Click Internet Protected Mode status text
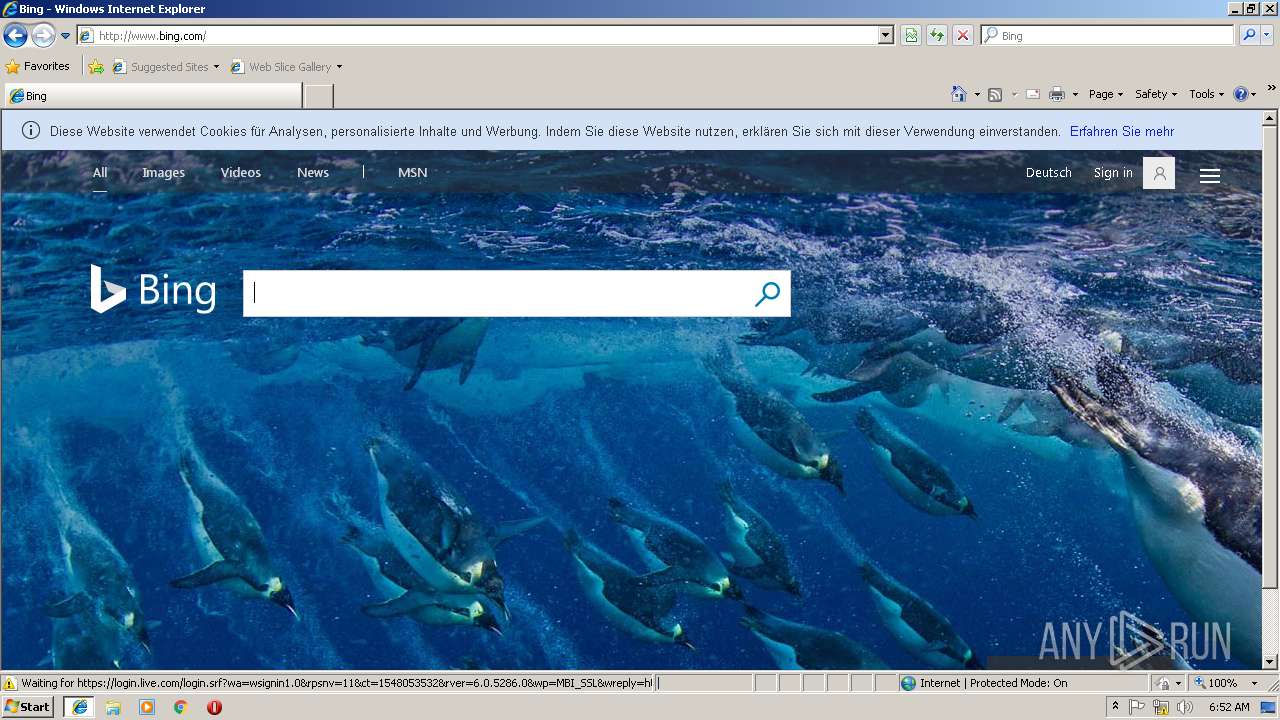This screenshot has height=720, width=1280. coord(993,683)
